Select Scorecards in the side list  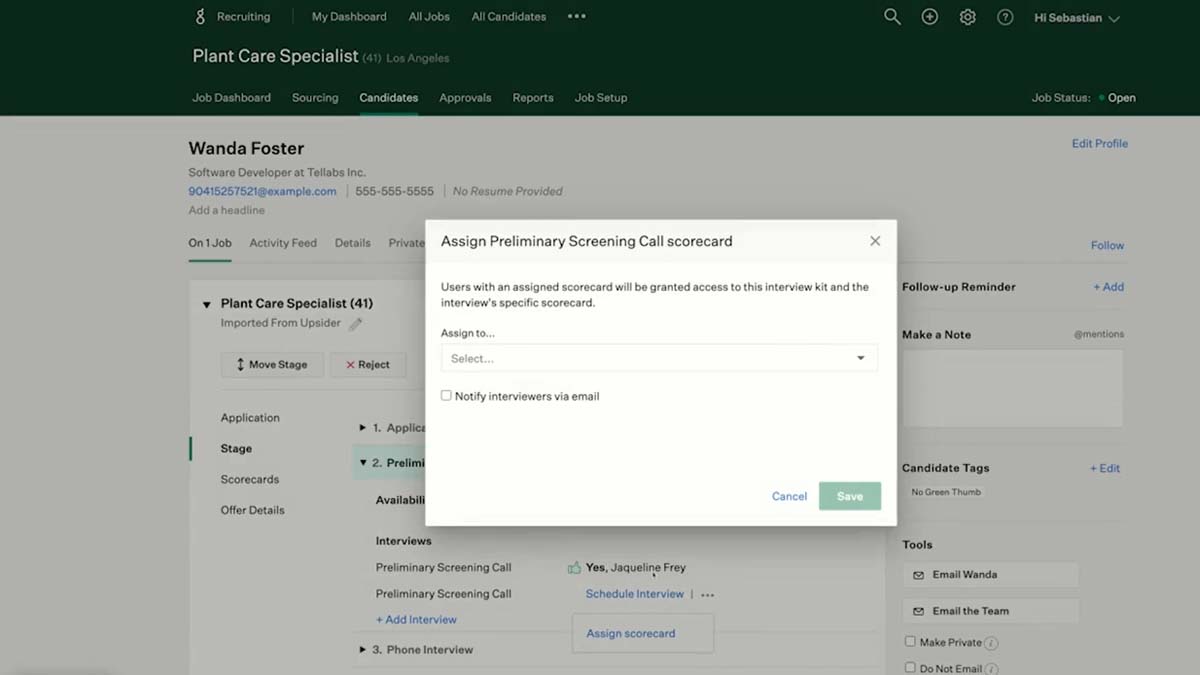[250, 480]
